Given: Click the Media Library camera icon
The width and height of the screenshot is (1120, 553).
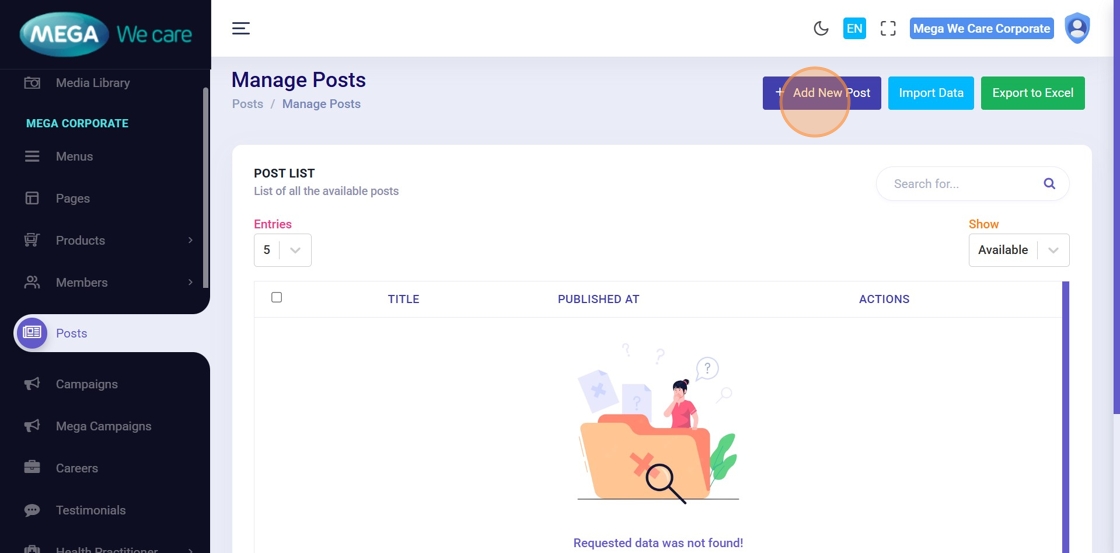Looking at the screenshot, I should 32,83.
